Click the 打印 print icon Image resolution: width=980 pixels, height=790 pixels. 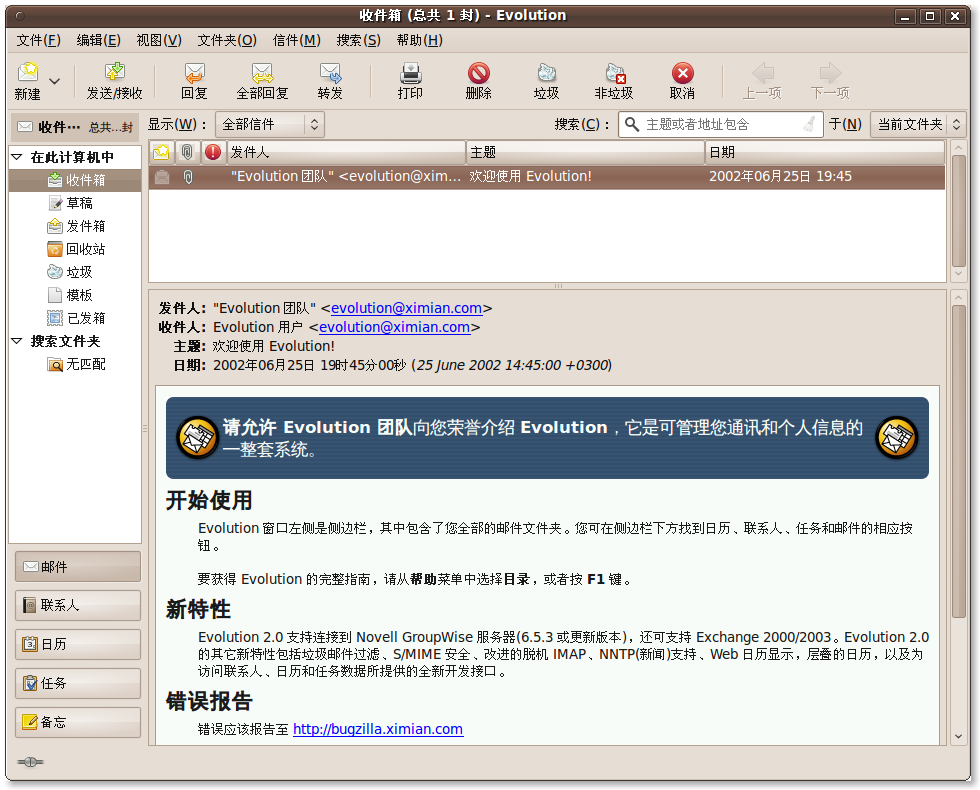click(x=411, y=72)
